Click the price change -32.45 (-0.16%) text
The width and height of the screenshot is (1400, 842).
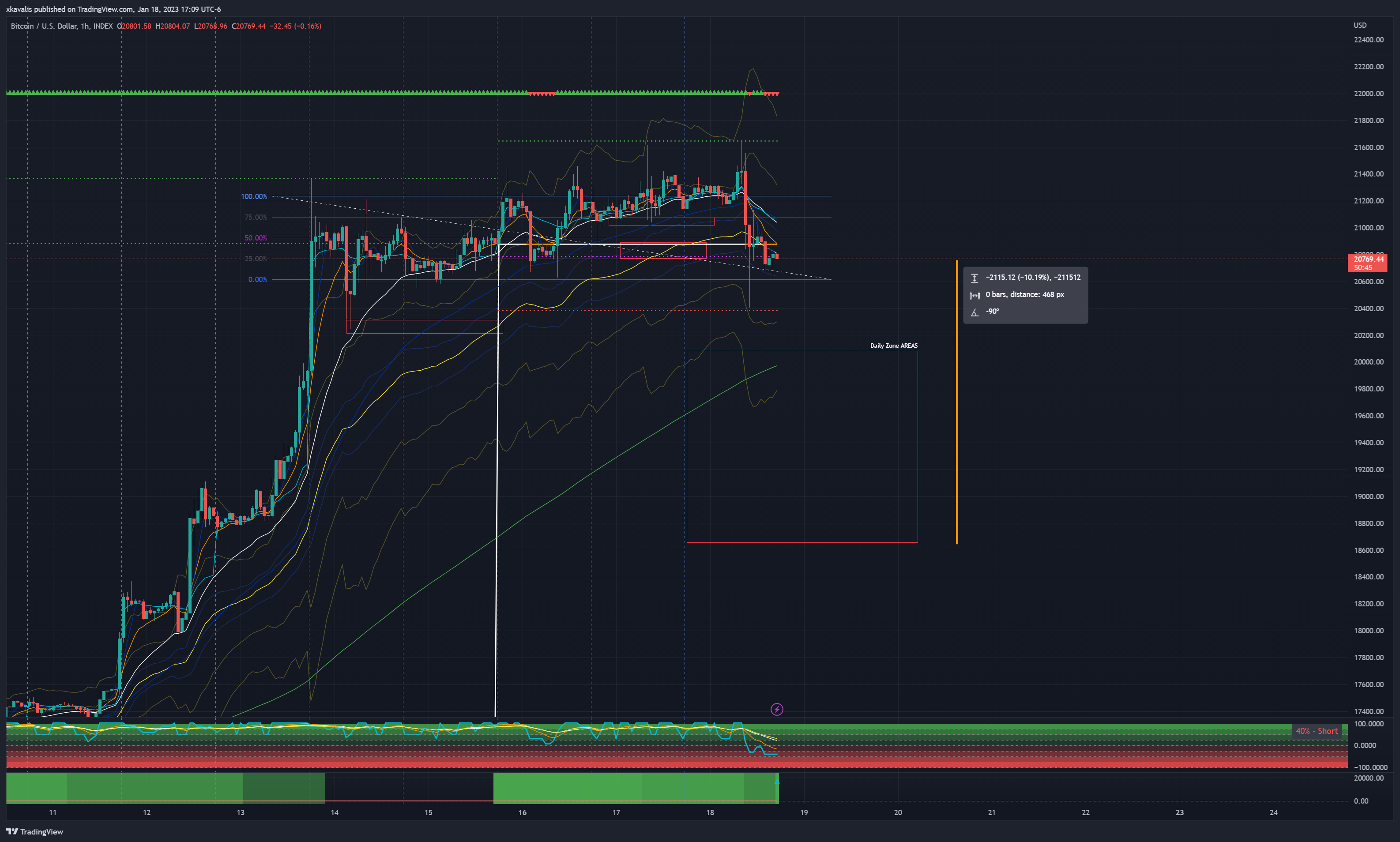[x=295, y=26]
